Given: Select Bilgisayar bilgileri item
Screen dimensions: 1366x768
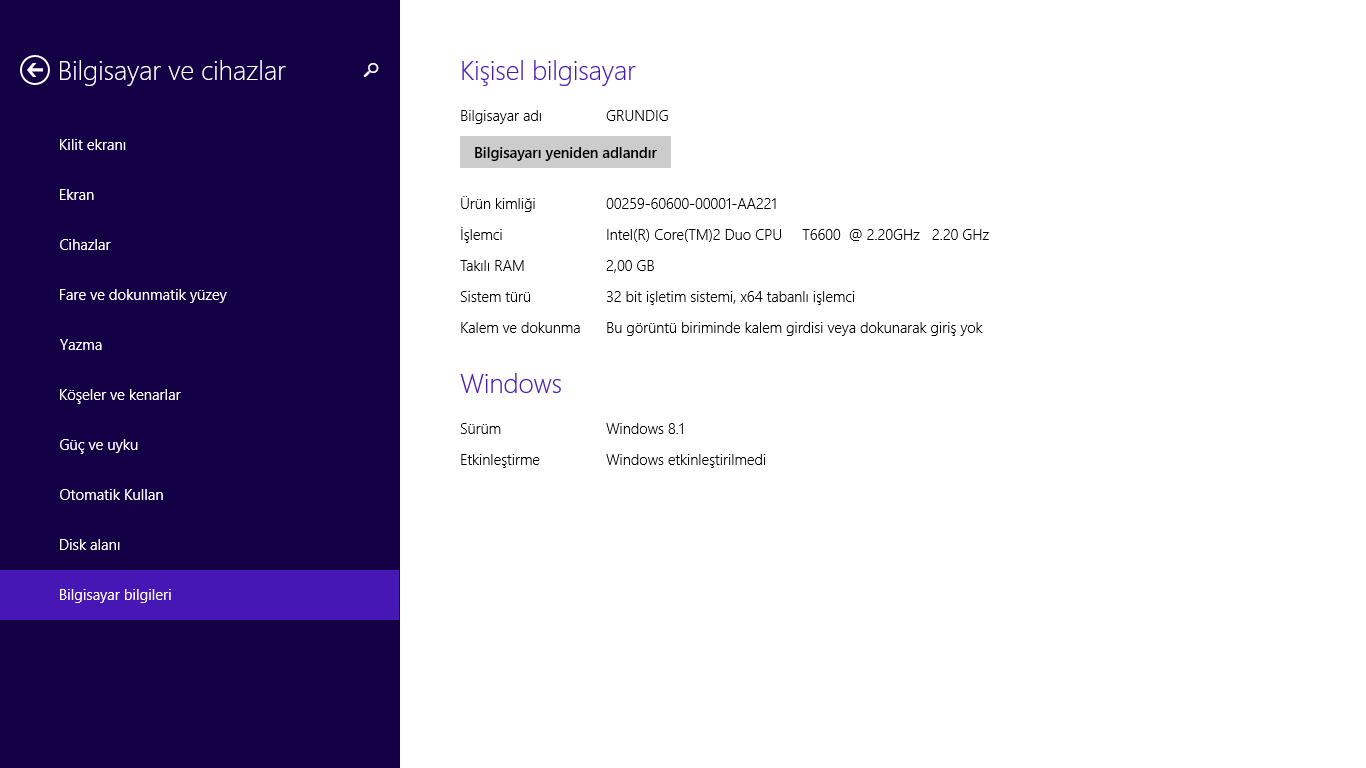Looking at the screenshot, I should (x=200, y=595).
